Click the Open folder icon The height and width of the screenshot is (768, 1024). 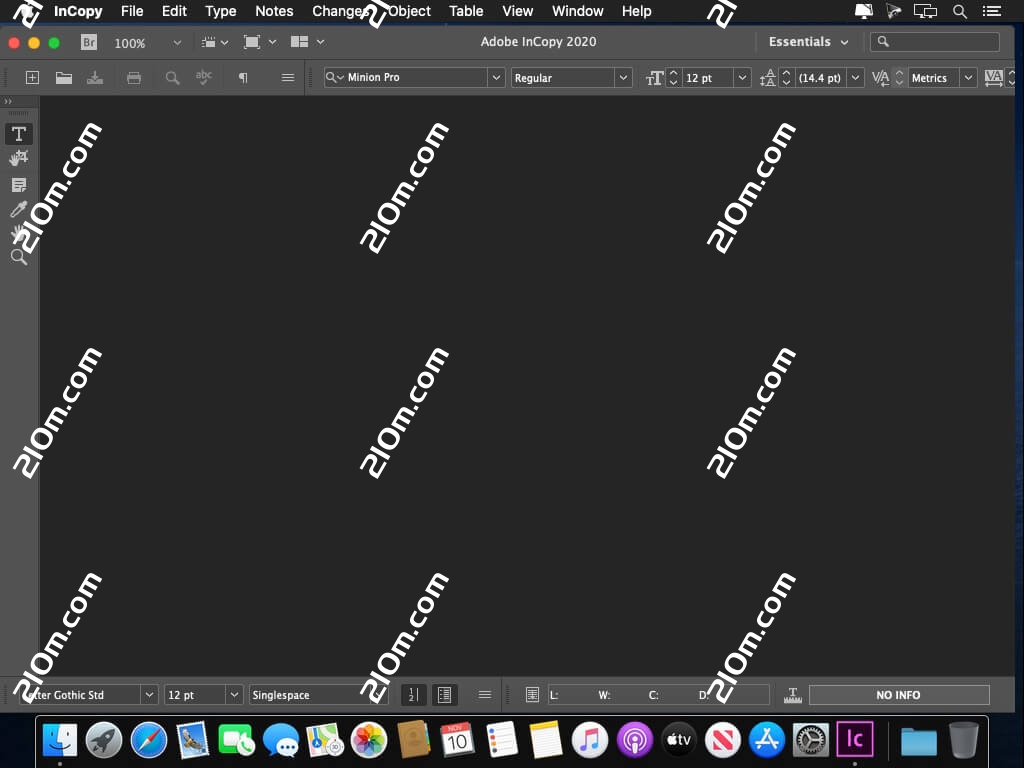click(x=64, y=78)
